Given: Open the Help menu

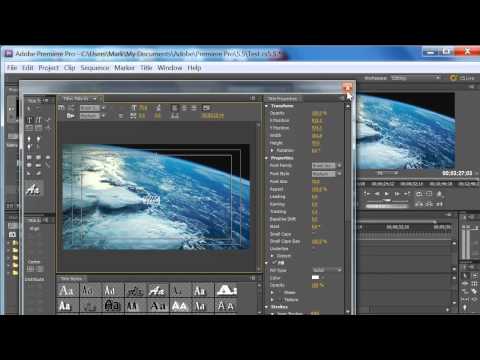Looking at the screenshot, I should coord(194,68).
